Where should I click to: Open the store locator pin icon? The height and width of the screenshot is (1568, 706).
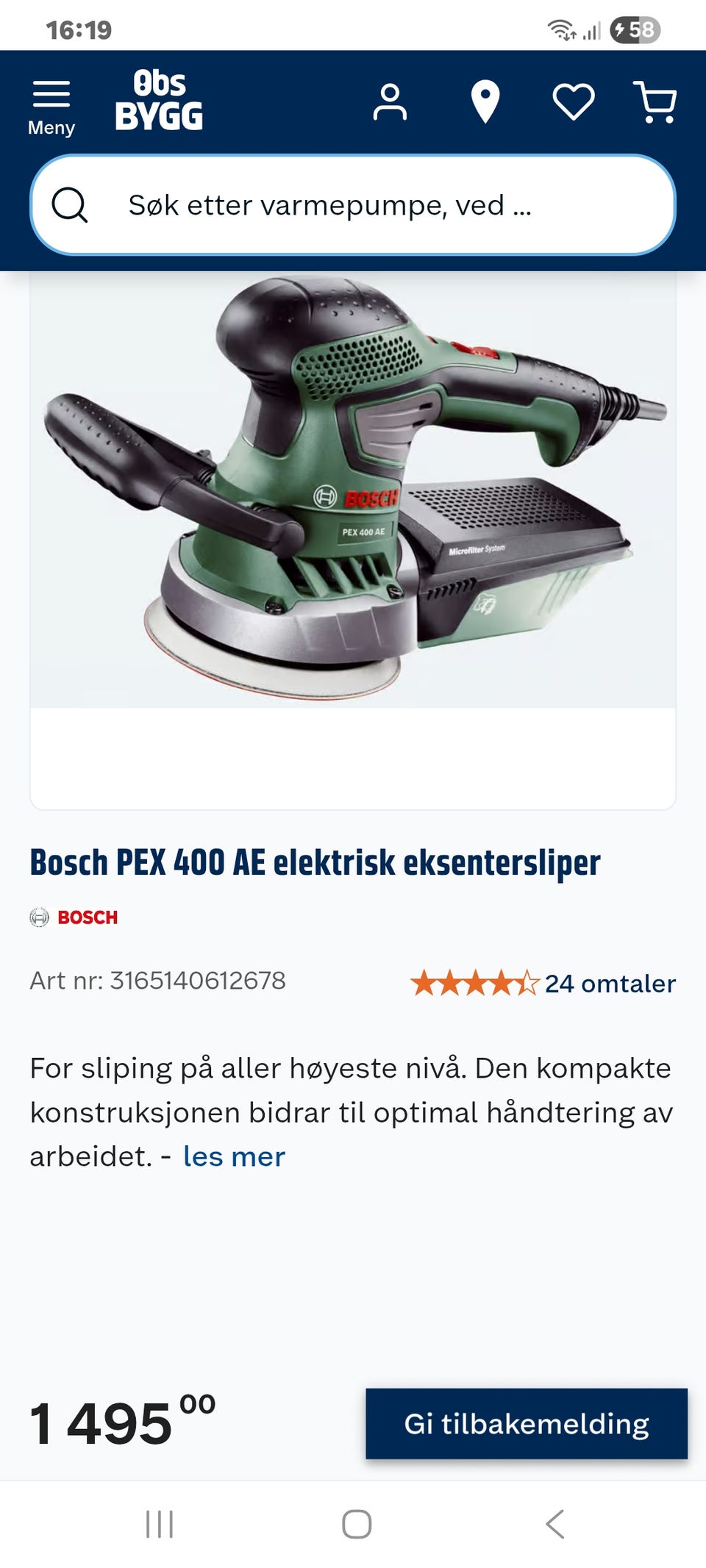(x=485, y=101)
